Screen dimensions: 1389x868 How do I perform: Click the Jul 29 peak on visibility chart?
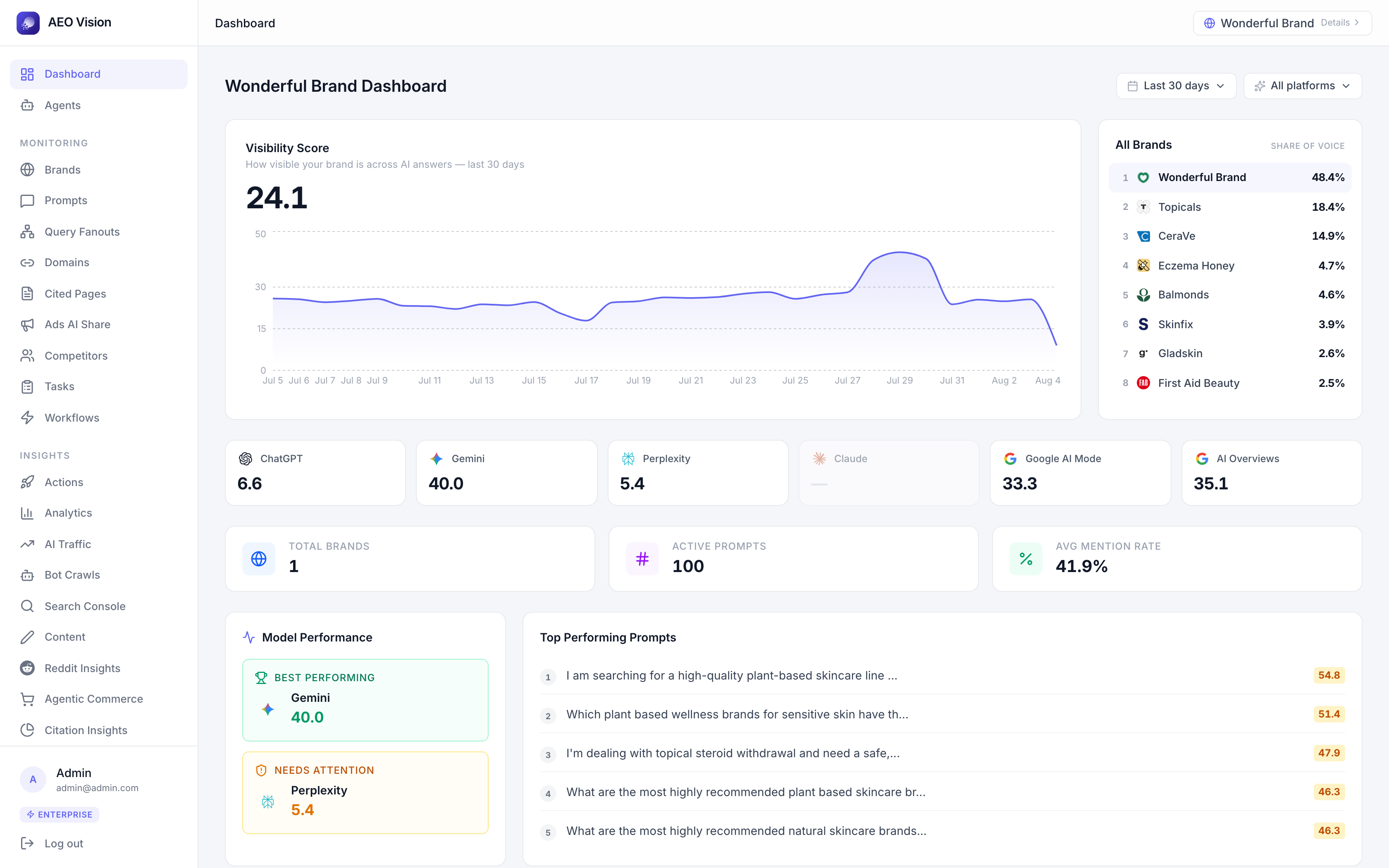pos(900,252)
